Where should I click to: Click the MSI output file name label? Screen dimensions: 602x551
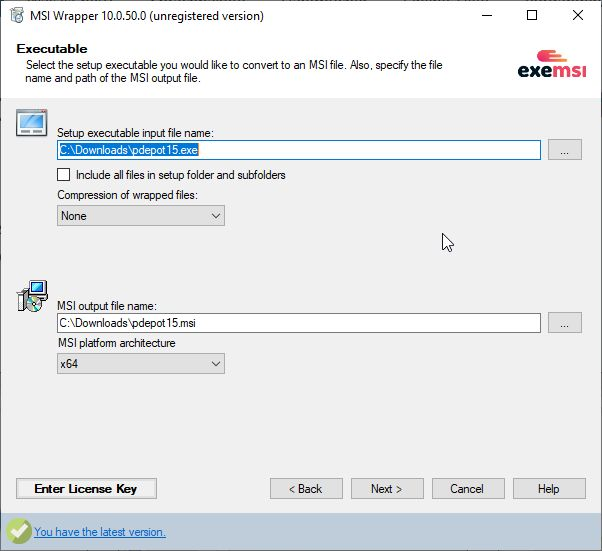pos(107,306)
